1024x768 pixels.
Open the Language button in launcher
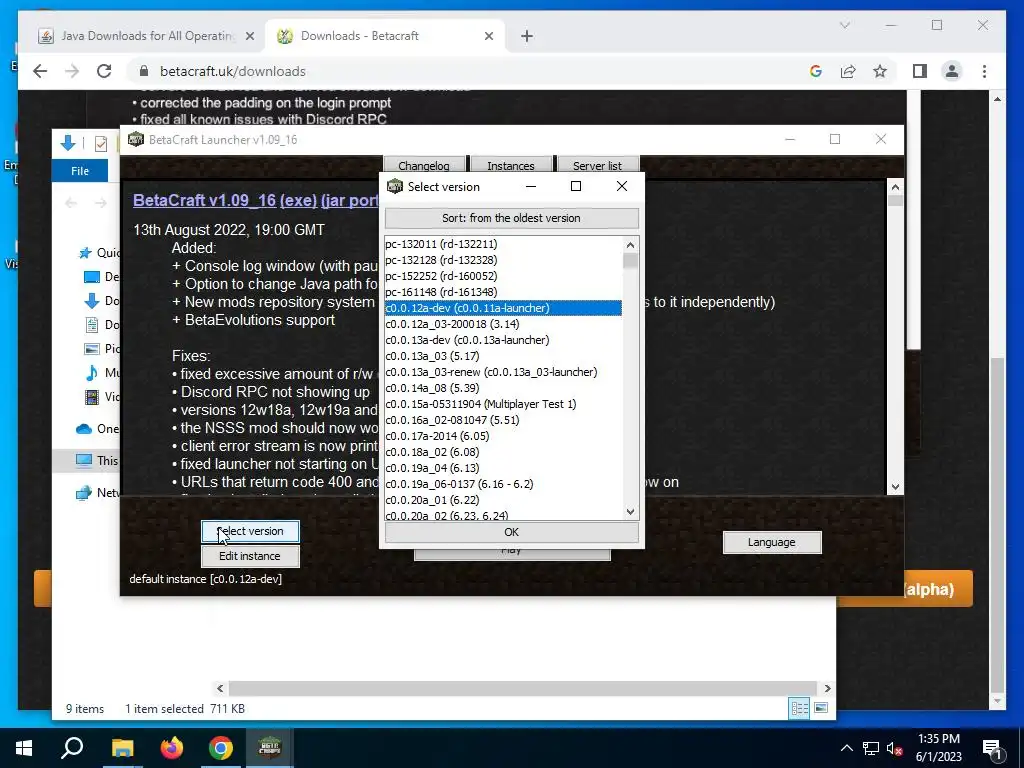[772, 542]
